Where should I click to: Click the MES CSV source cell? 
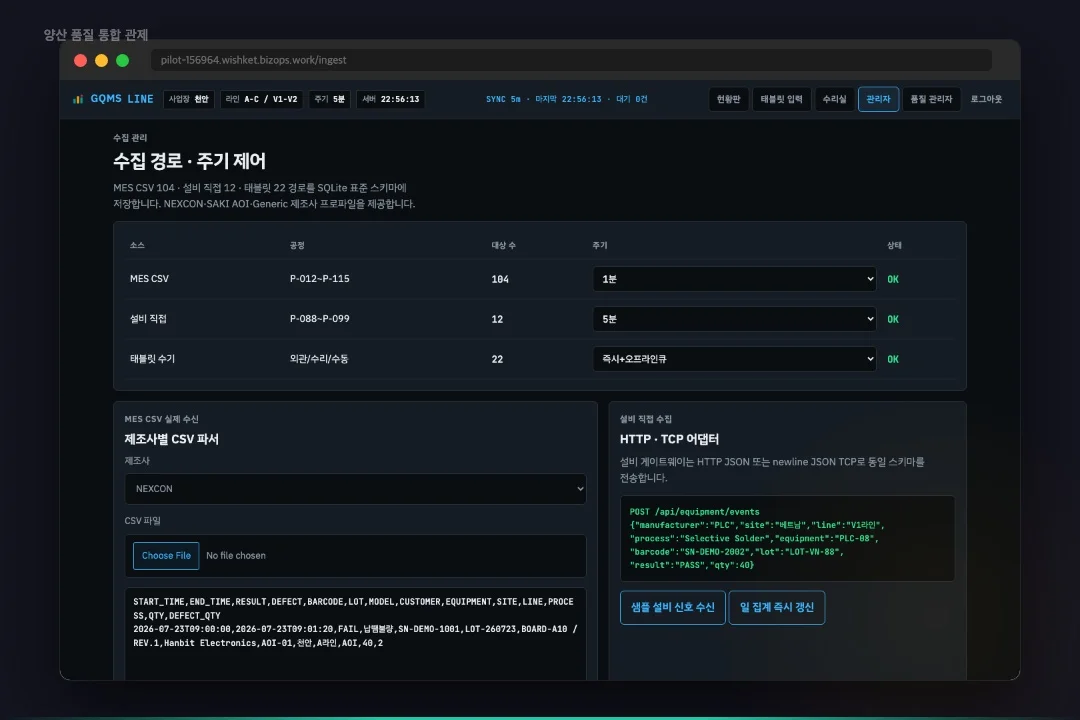point(149,279)
